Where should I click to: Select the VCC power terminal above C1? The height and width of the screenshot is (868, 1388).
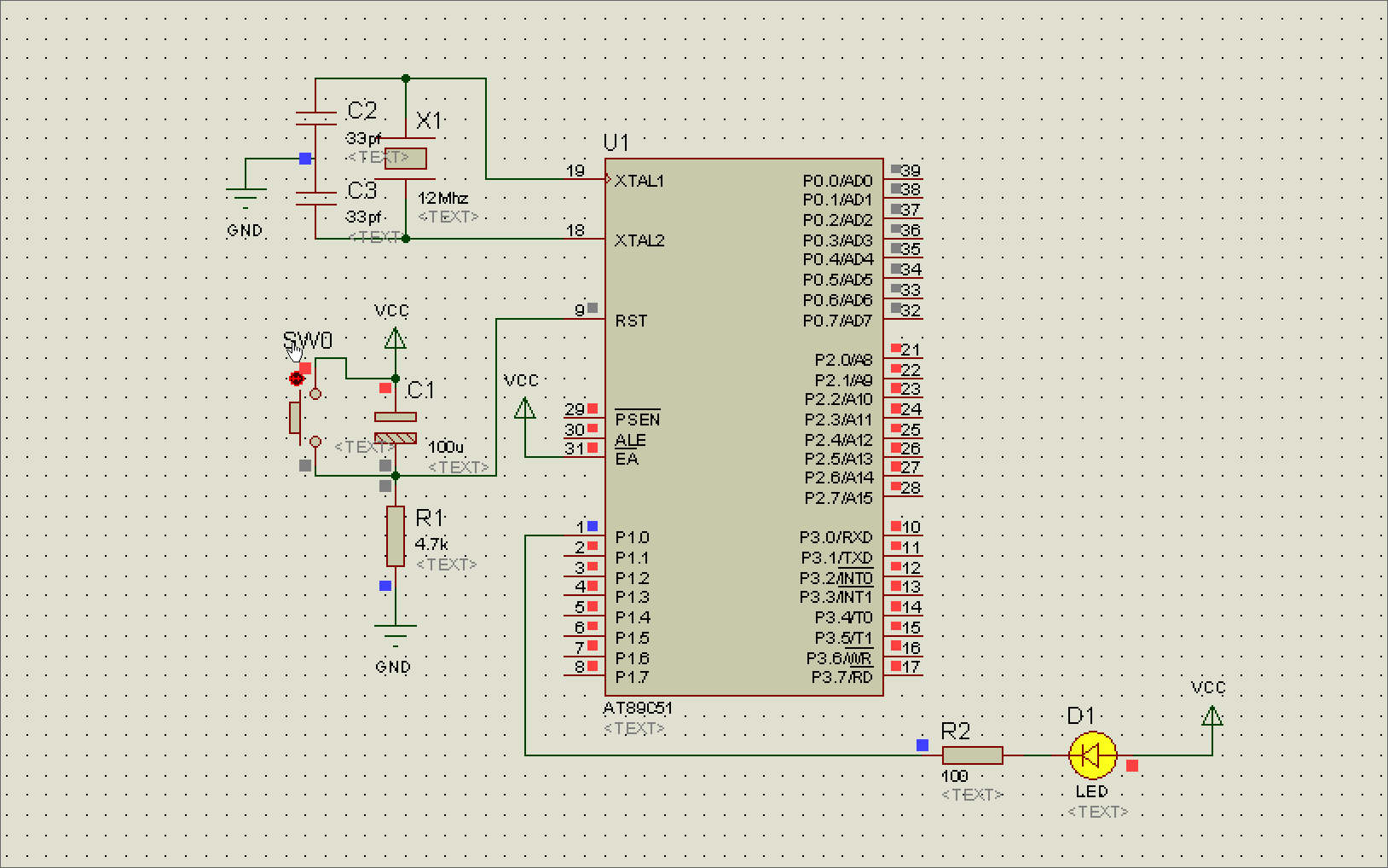point(395,339)
